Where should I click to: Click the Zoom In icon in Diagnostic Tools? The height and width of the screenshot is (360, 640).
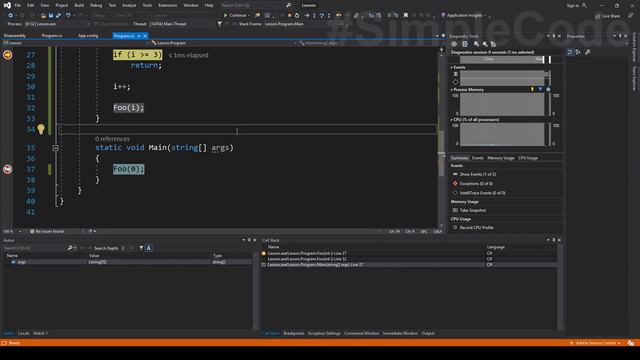476,44
